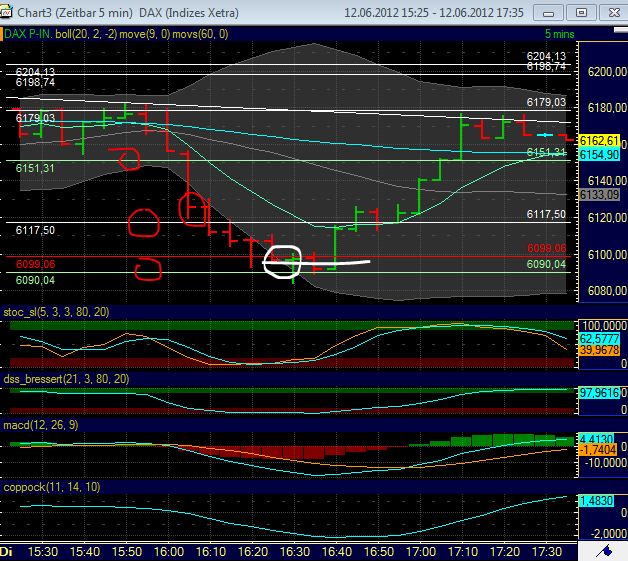
Task: Select the DAX P-IN. series label
Action: pos(28,34)
